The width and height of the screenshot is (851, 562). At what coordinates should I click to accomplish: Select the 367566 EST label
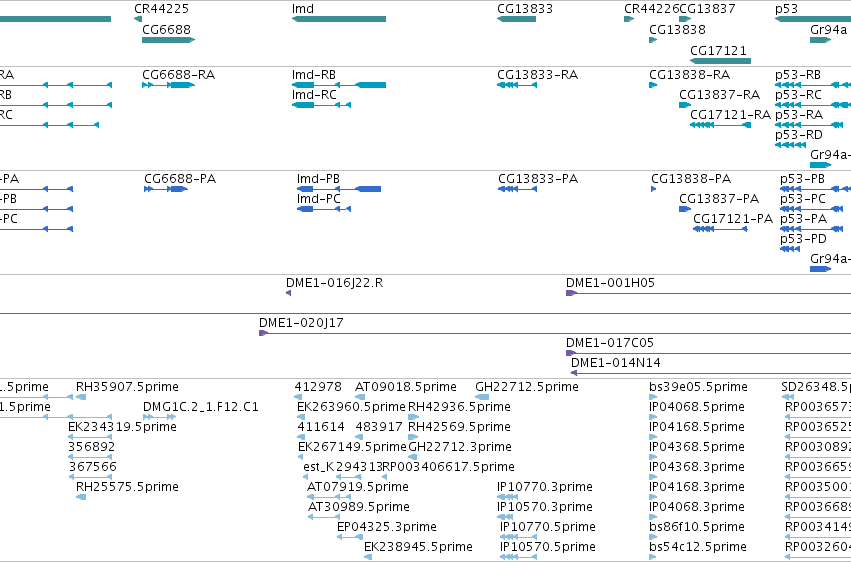(x=93, y=467)
